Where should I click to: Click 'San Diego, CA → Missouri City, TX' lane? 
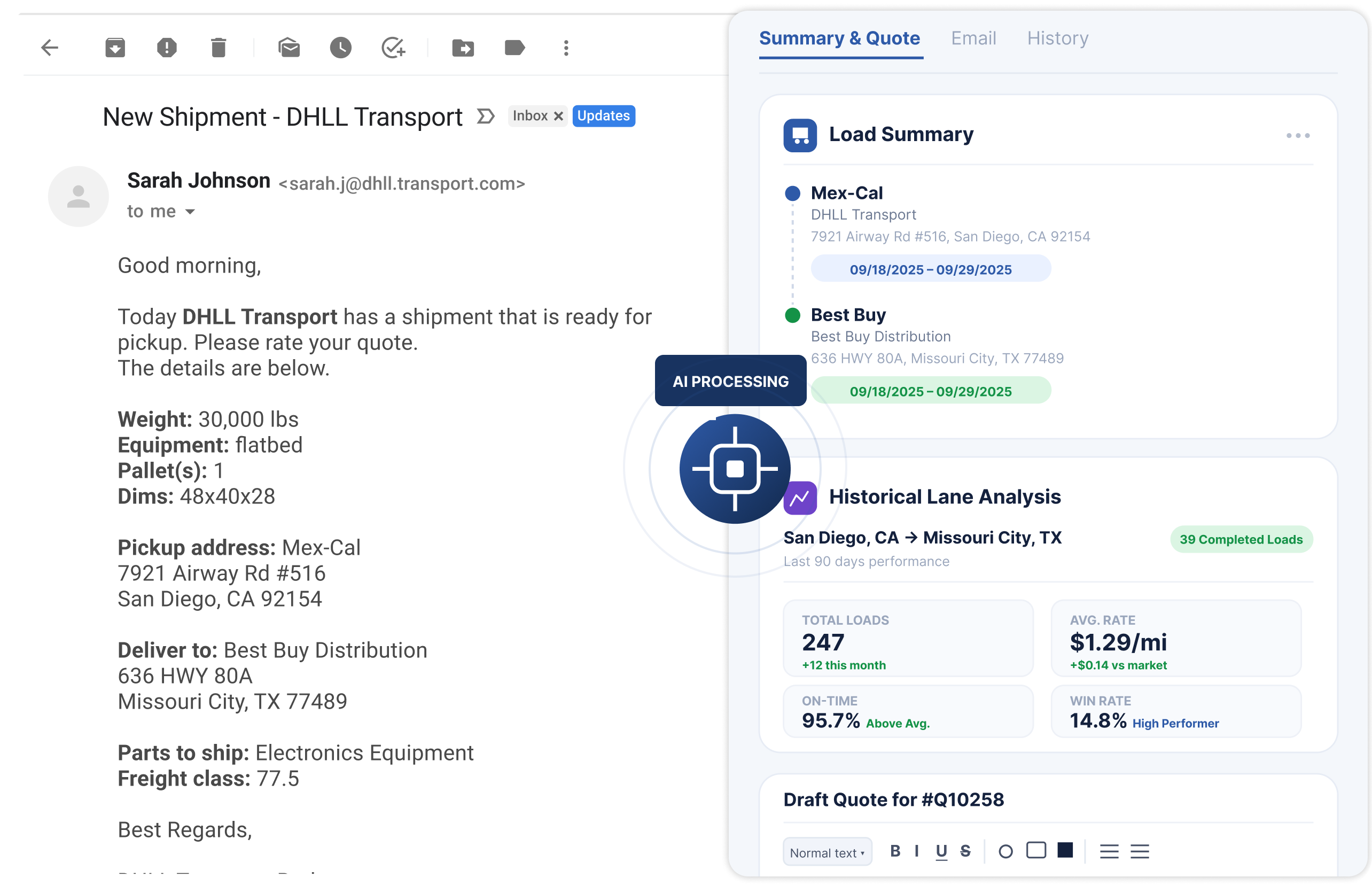[x=922, y=539]
